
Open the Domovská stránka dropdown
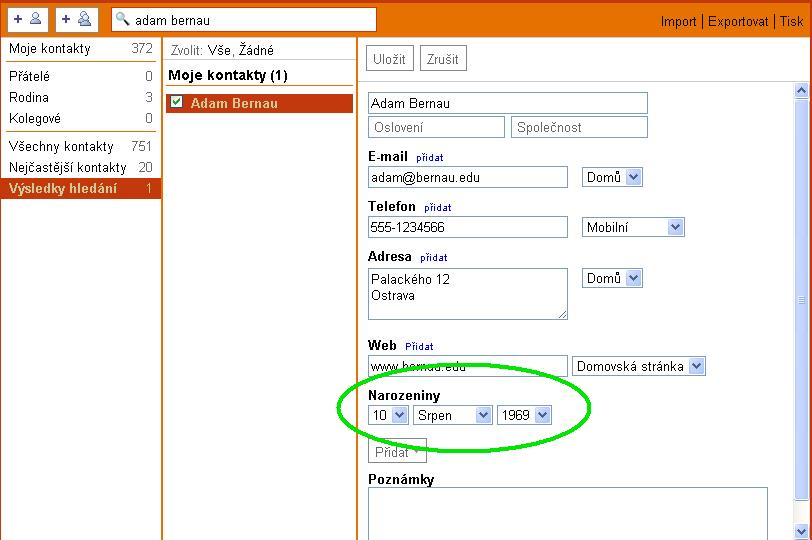(639, 366)
